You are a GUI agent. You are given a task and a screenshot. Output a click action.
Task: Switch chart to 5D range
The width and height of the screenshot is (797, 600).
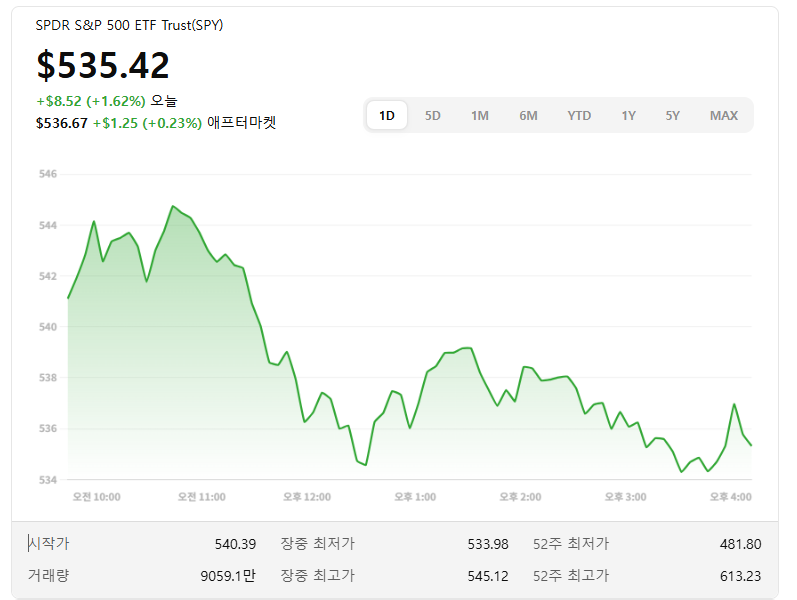433,115
